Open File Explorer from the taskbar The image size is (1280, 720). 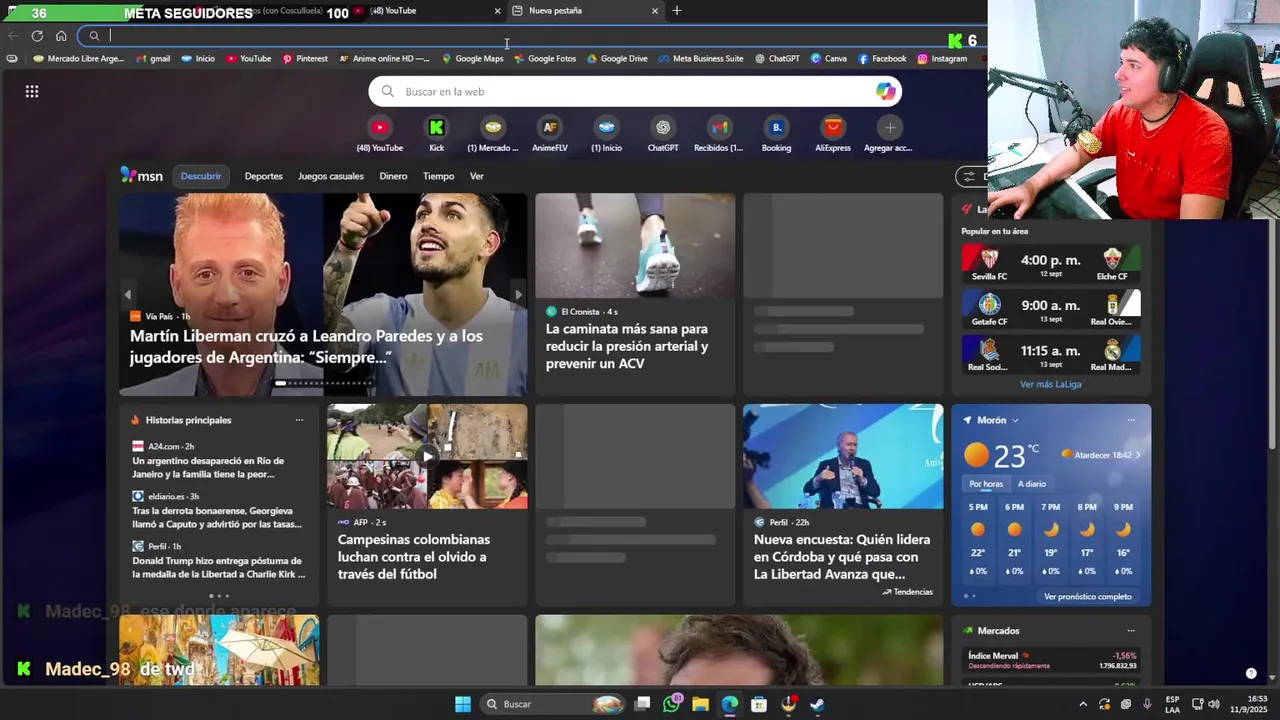(x=700, y=704)
